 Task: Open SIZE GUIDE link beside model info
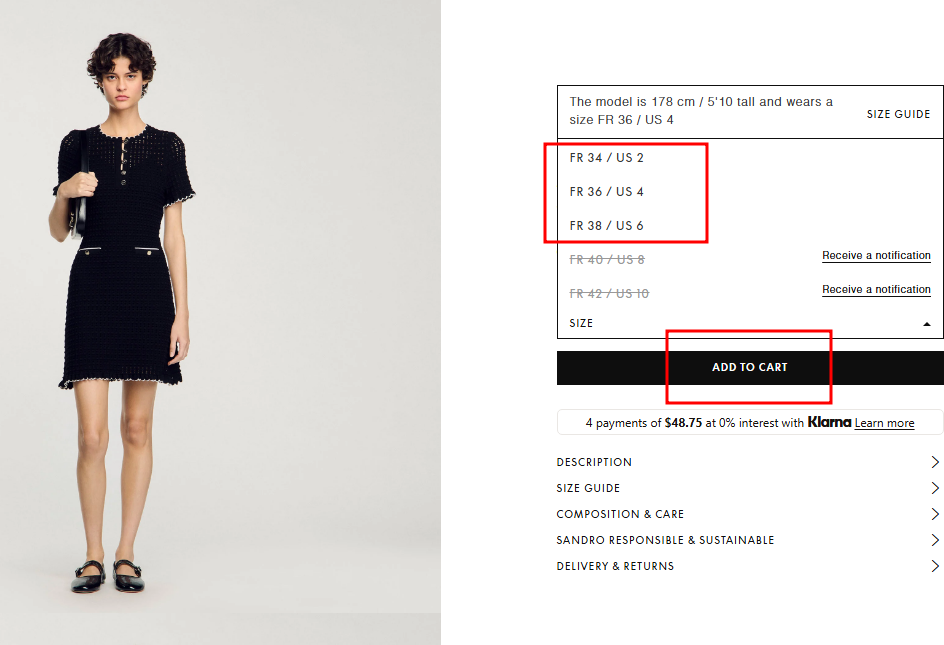898,114
